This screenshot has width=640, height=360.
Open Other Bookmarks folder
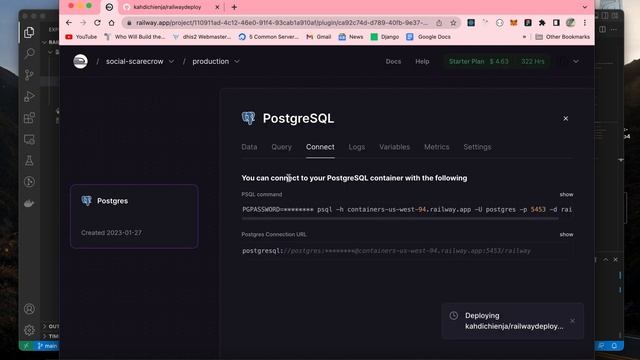(x=562, y=37)
